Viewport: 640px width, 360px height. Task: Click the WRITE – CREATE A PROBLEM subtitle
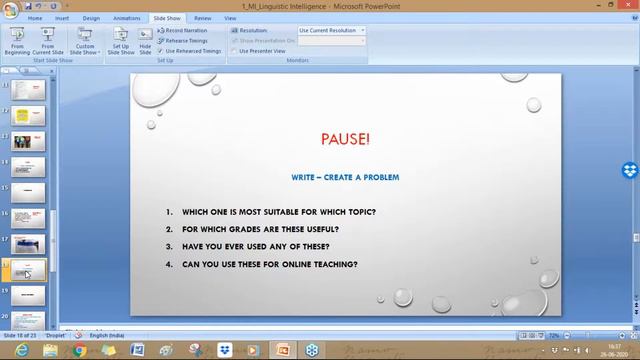pos(345,177)
